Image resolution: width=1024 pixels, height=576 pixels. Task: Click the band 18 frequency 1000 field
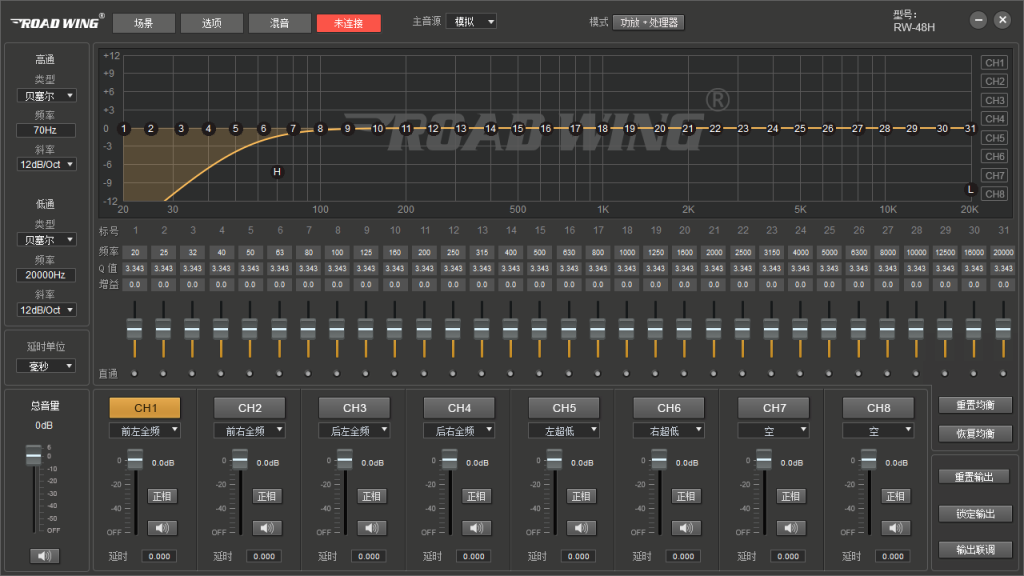tap(627, 252)
